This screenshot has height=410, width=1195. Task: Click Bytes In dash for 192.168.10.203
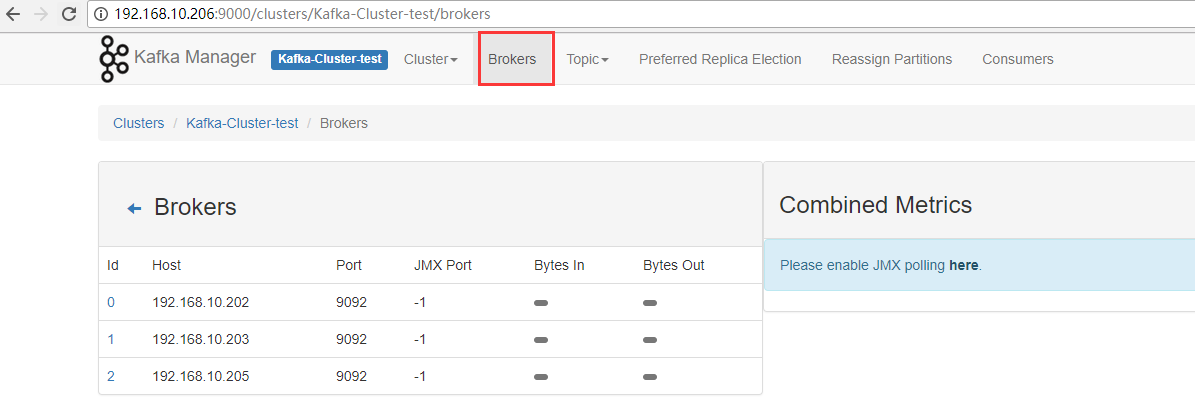pos(541,340)
